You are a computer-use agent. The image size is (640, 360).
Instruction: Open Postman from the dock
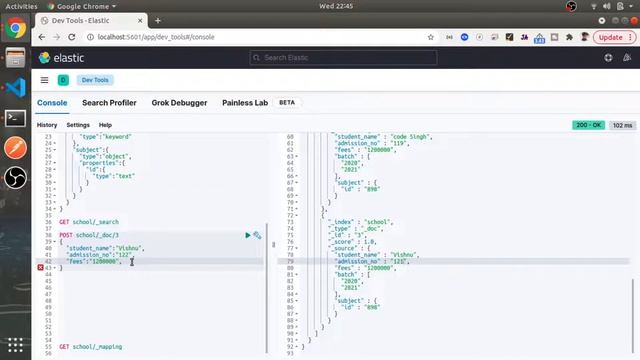tap(16, 147)
